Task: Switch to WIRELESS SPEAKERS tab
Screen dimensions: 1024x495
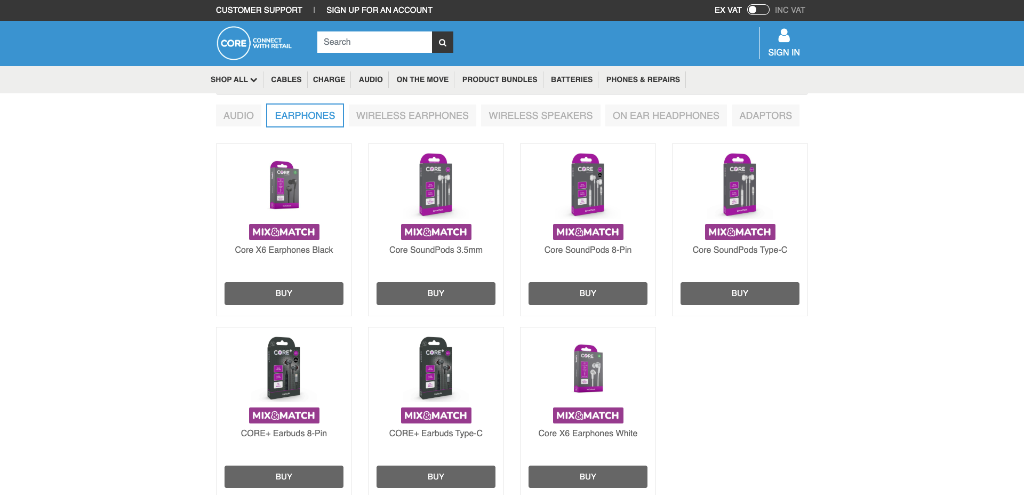Action: [x=541, y=116]
